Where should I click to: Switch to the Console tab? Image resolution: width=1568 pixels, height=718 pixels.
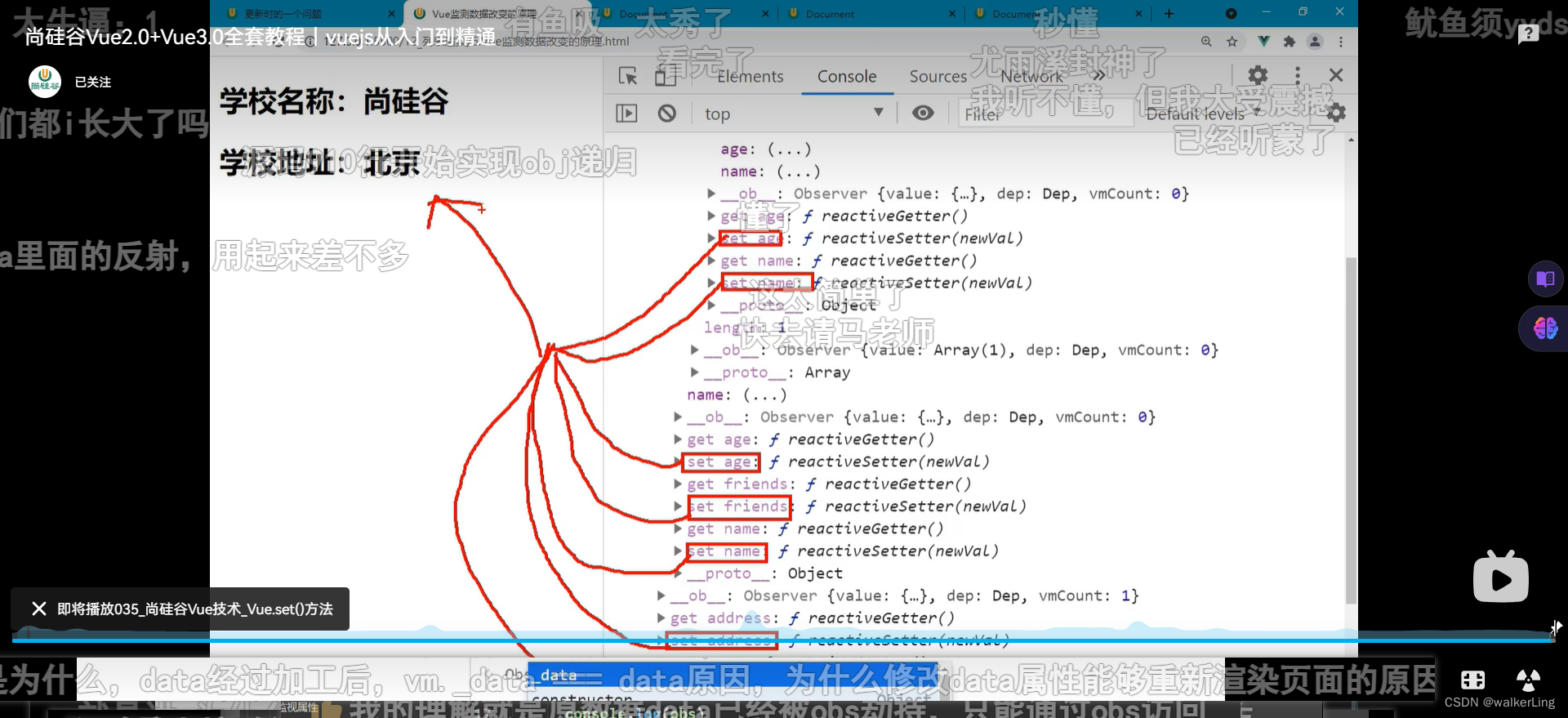pos(847,76)
